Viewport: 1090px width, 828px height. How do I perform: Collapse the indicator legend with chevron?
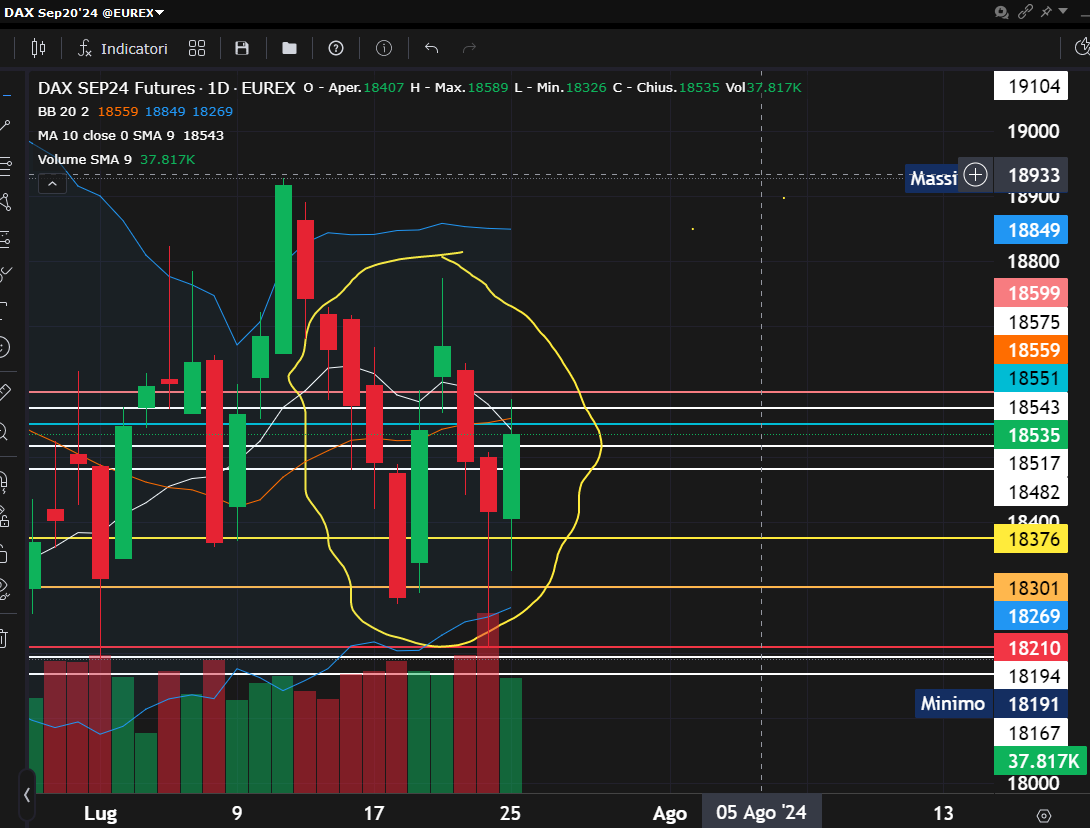click(x=51, y=183)
